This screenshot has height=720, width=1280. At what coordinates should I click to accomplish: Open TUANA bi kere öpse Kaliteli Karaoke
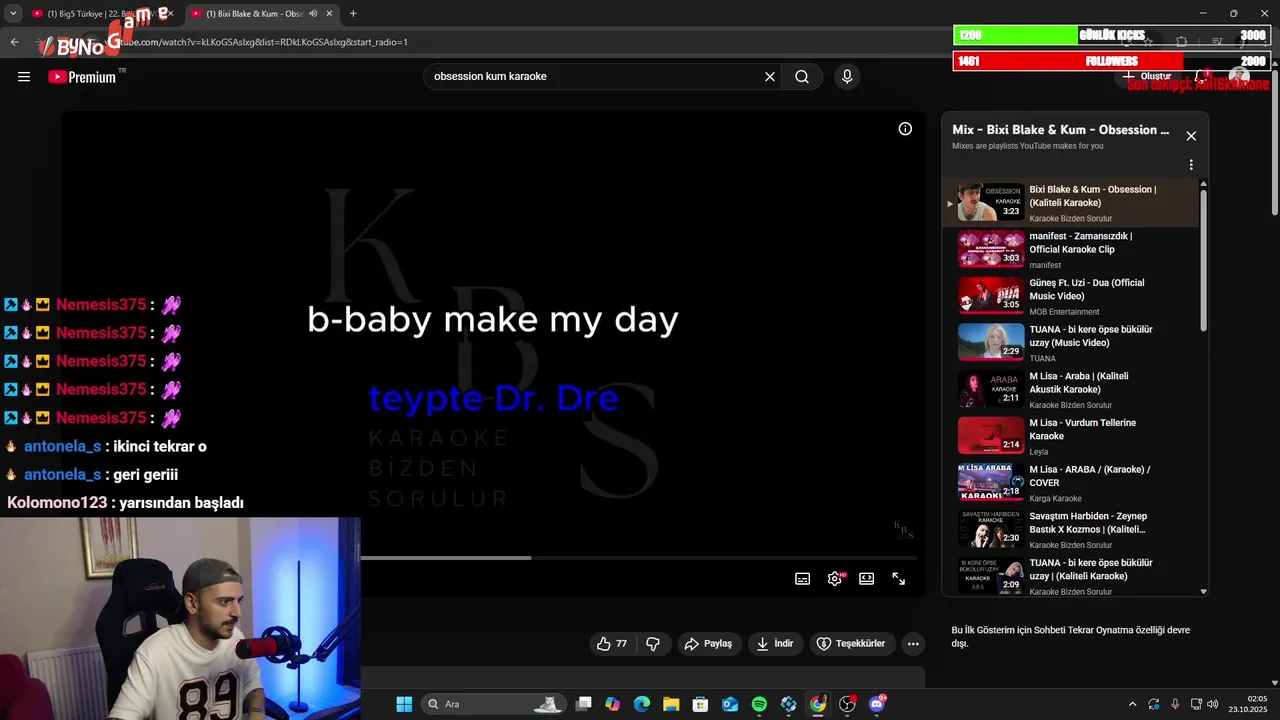1071,576
